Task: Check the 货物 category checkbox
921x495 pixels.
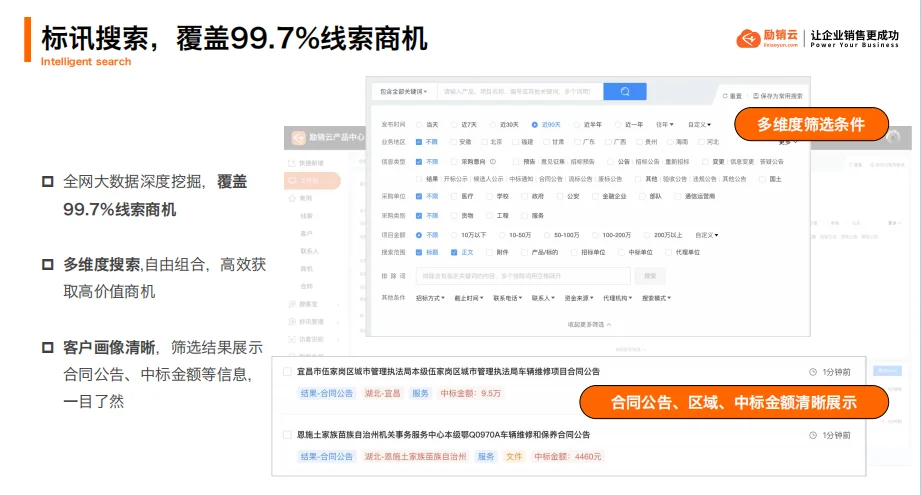Action: click(x=453, y=215)
